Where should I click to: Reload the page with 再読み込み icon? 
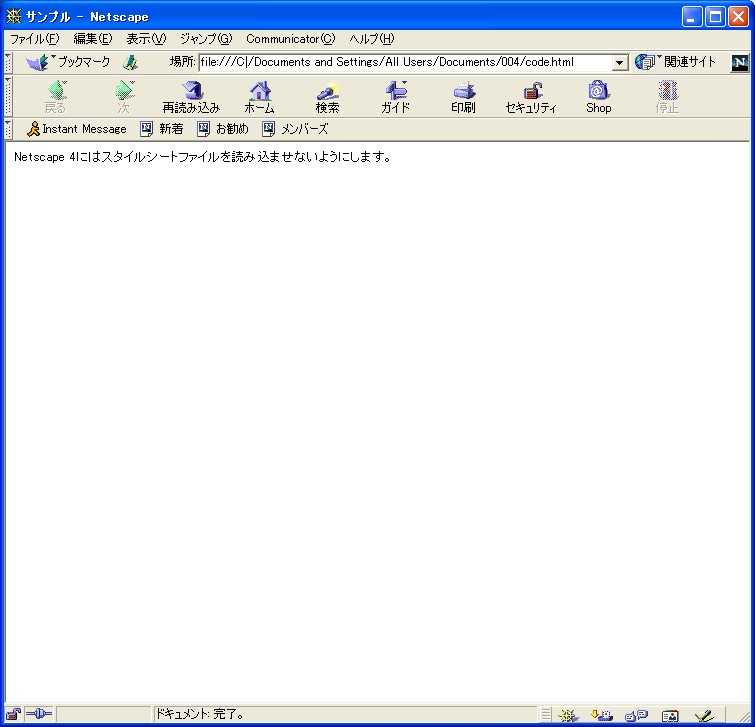193,91
